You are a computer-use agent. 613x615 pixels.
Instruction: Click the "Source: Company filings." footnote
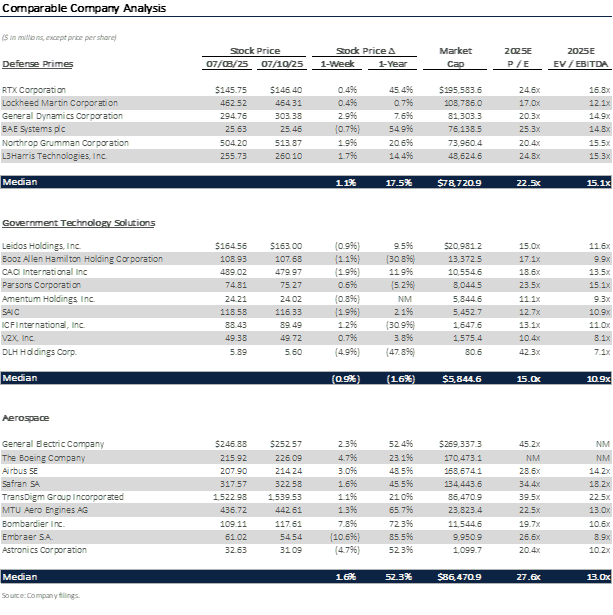(x=41, y=595)
